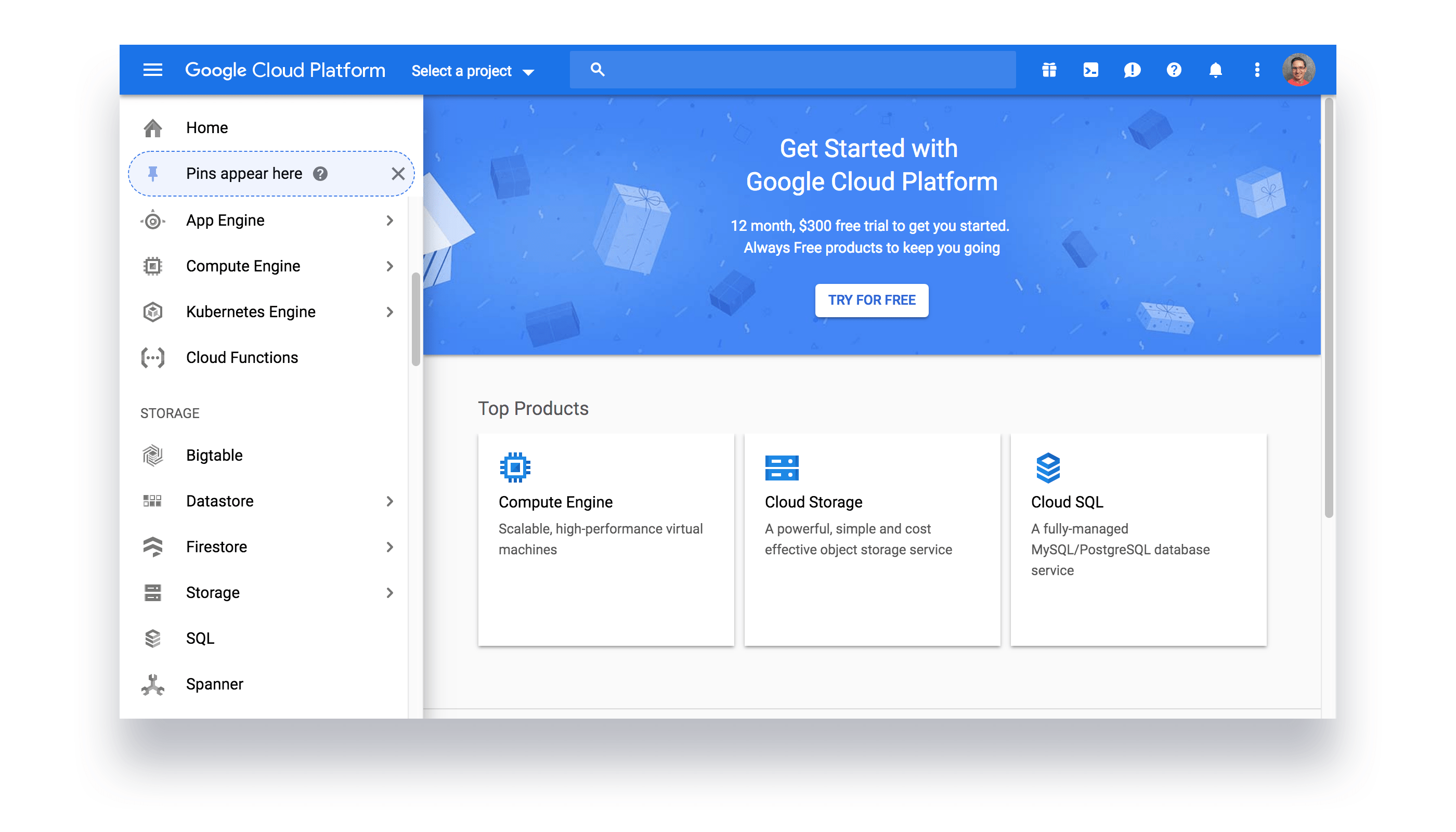1456x832 pixels.
Task: Dismiss the Pins appear here hint
Action: [x=398, y=173]
